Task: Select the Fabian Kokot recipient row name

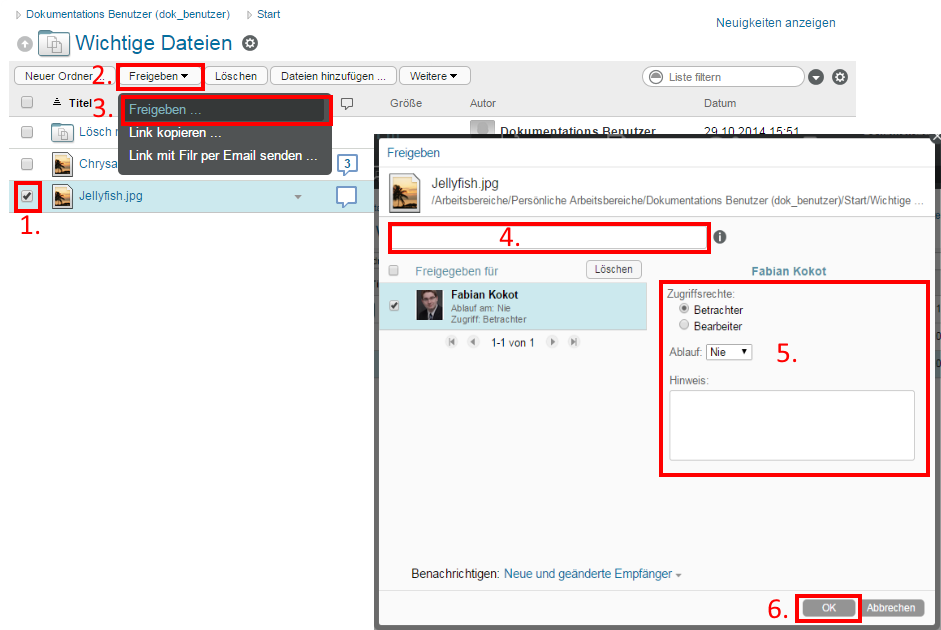Action: tap(484, 295)
